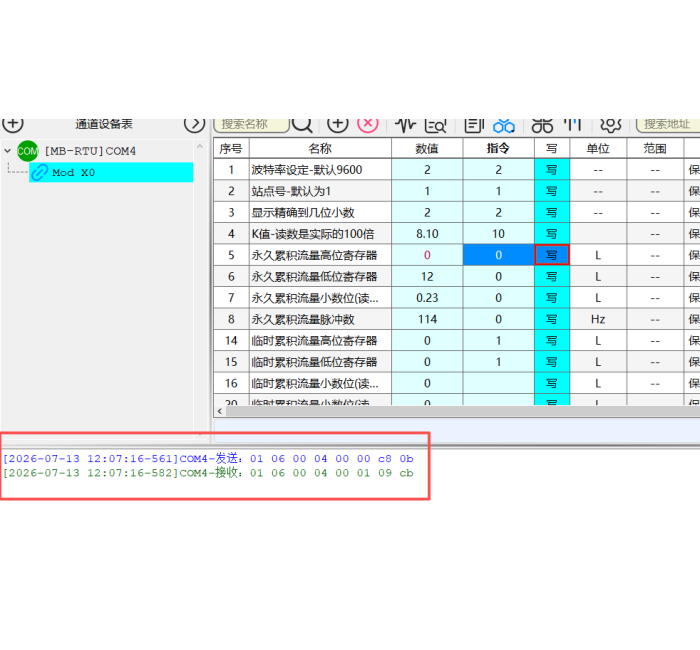Select the name cell 站点号-默认为1
Image resolution: width=700 pixels, height=650 pixels.
pos(320,191)
